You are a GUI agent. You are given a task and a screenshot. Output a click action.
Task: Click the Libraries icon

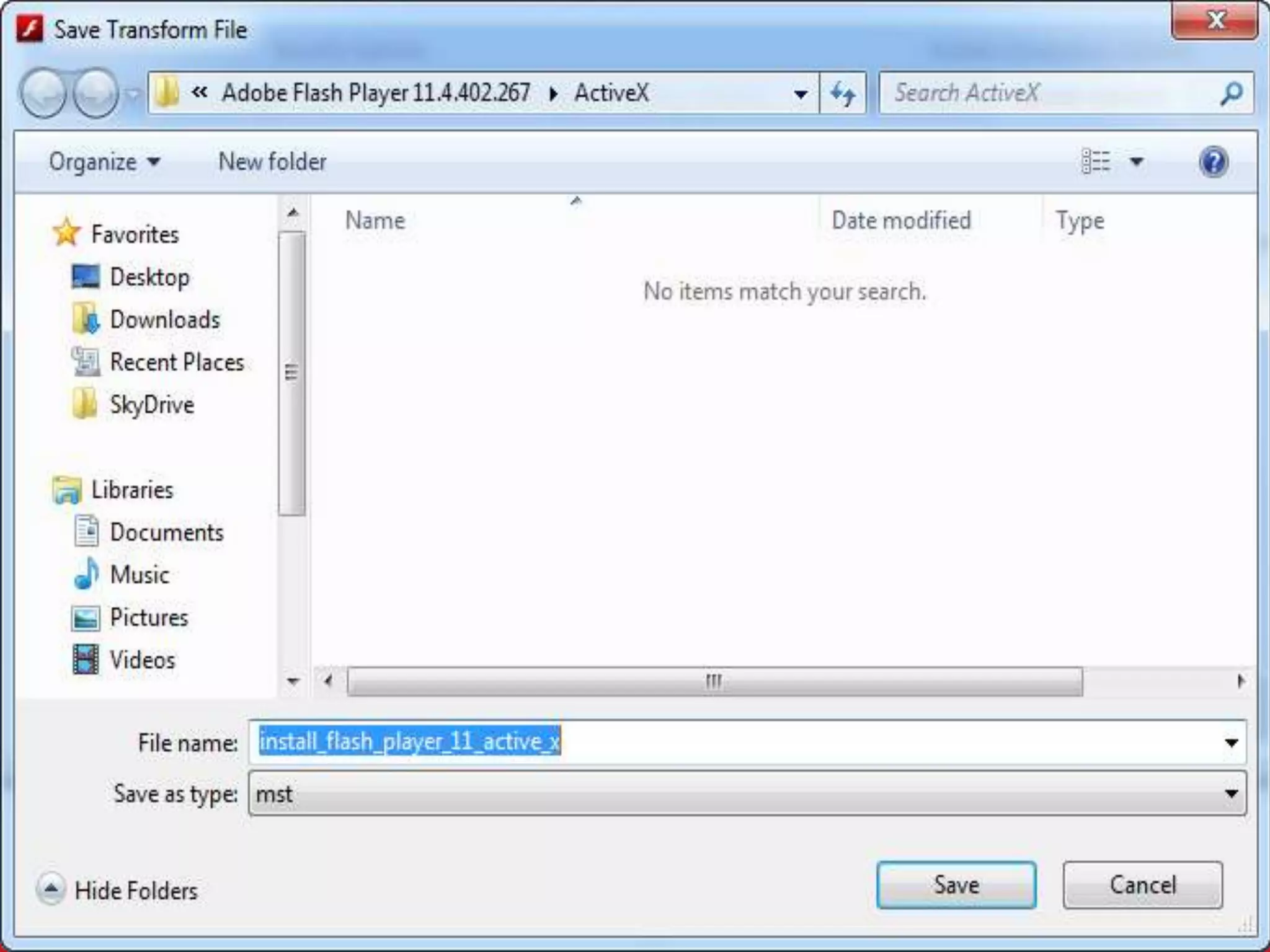[x=66, y=490]
